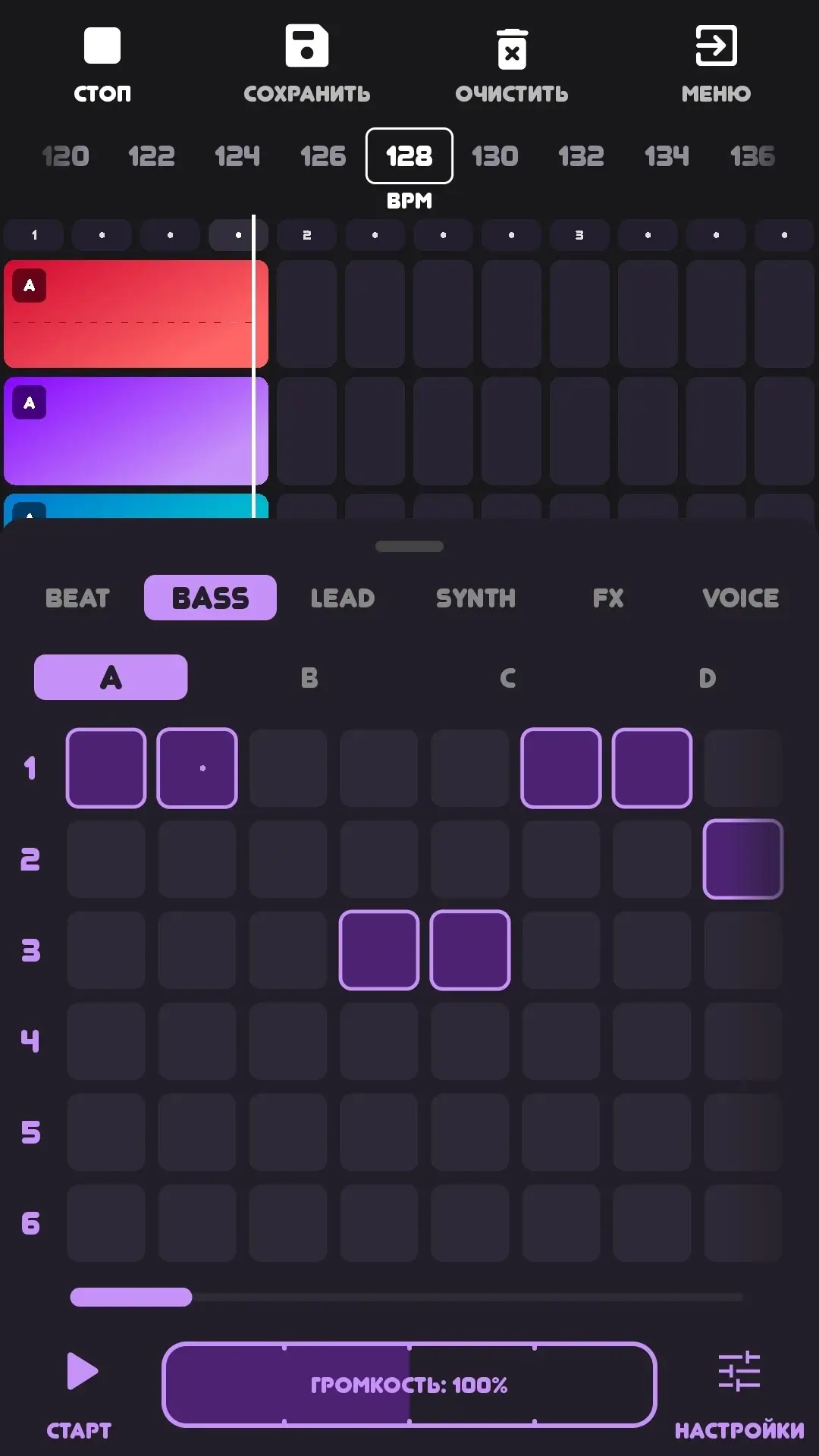Screen dimensions: 819x1456
Task: Set tempo to 130 BPM
Action: (x=495, y=156)
